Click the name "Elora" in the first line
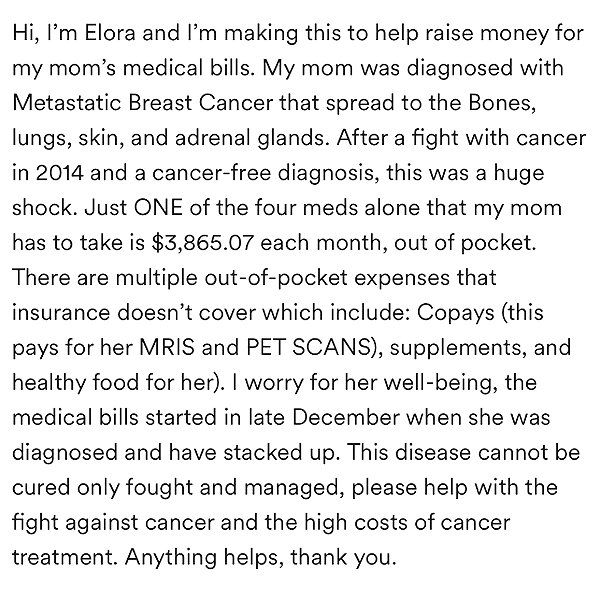The height and width of the screenshot is (600, 600). [110, 33]
